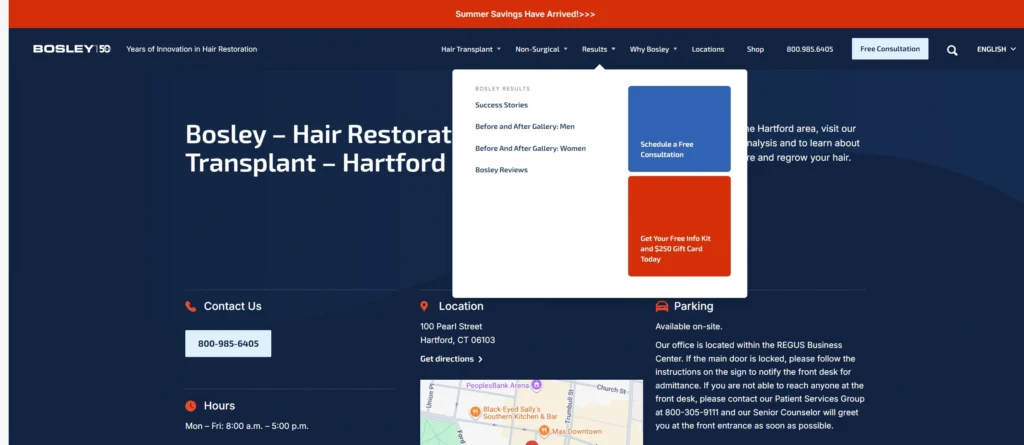This screenshot has width=1024, height=445.
Task: Follow the Get directions link
Action: point(451,359)
